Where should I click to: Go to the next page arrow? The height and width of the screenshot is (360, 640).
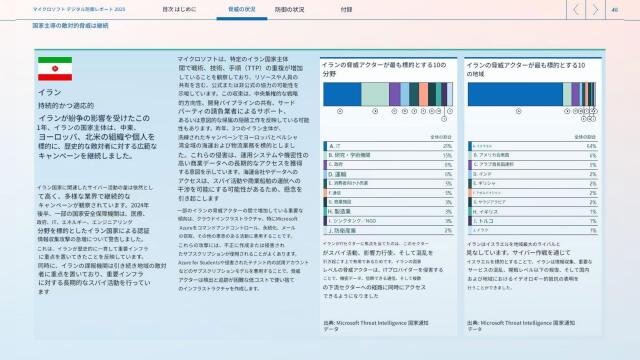click(x=595, y=9)
